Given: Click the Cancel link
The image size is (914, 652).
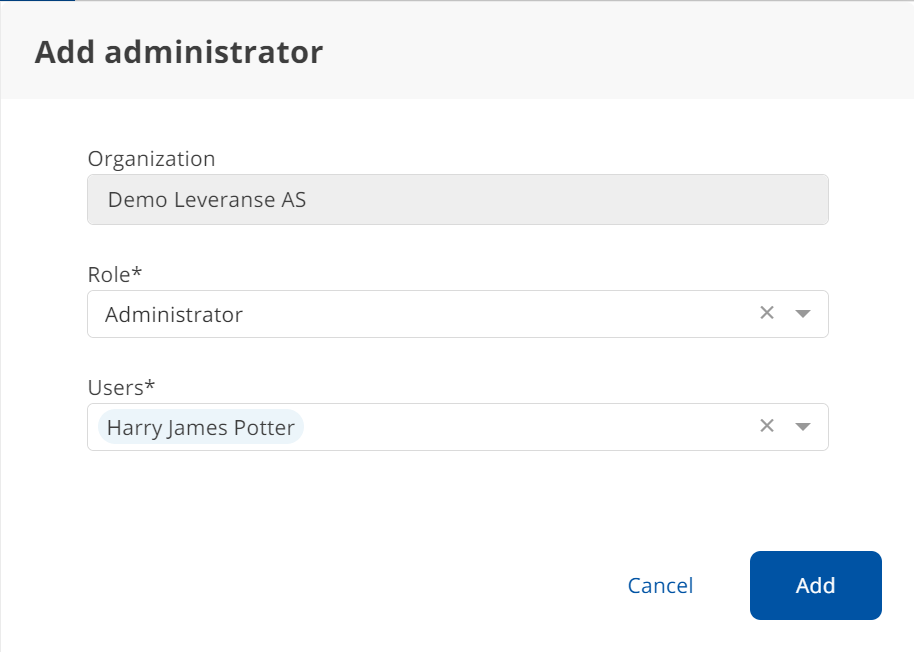Looking at the screenshot, I should 660,586.
